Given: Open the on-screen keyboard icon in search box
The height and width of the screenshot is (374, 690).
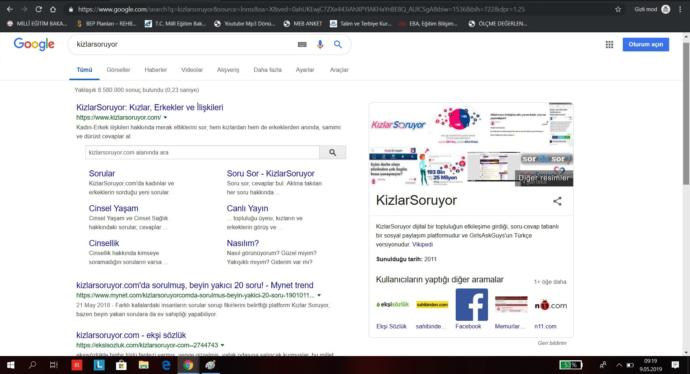Looking at the screenshot, I should pos(302,44).
